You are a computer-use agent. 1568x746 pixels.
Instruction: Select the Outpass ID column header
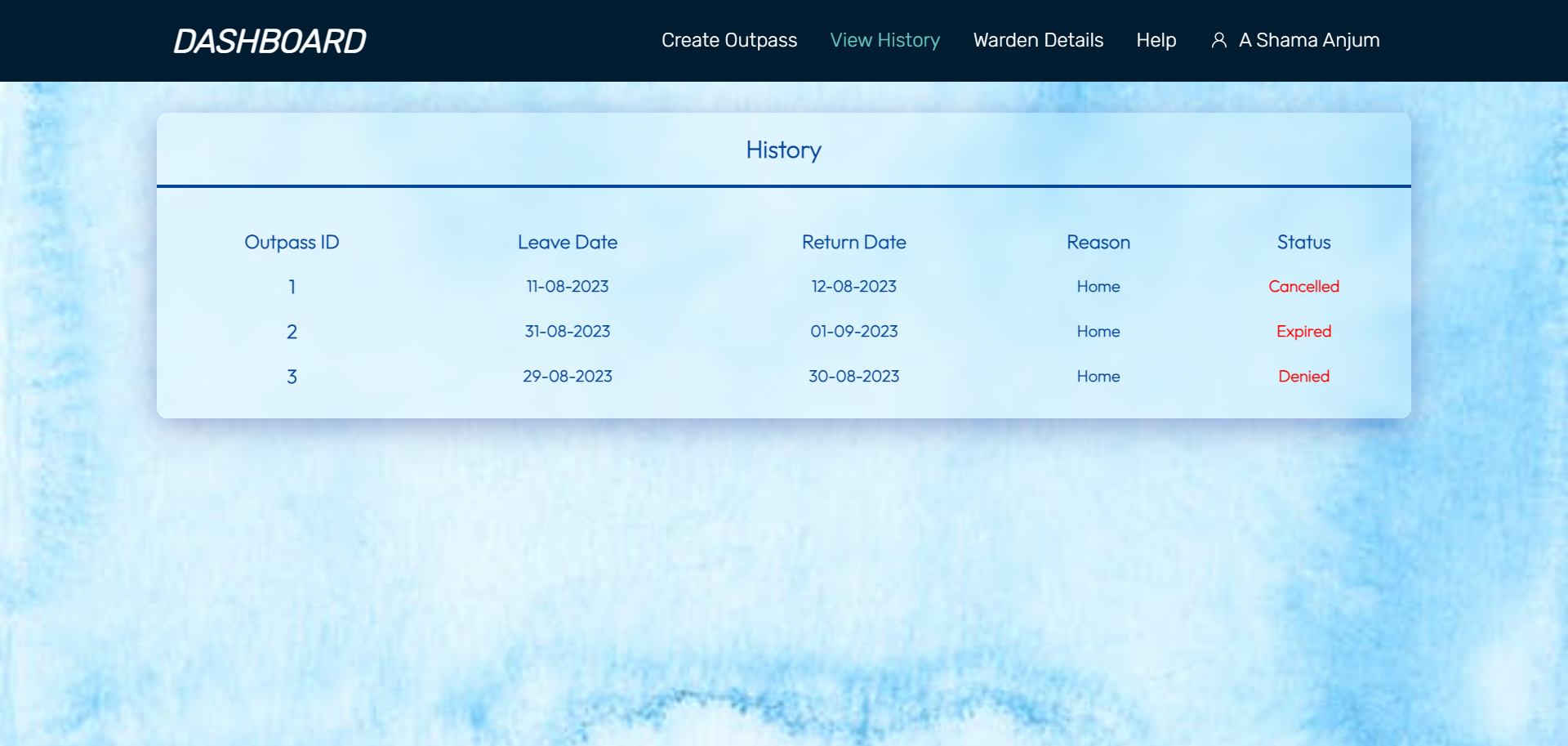click(292, 242)
